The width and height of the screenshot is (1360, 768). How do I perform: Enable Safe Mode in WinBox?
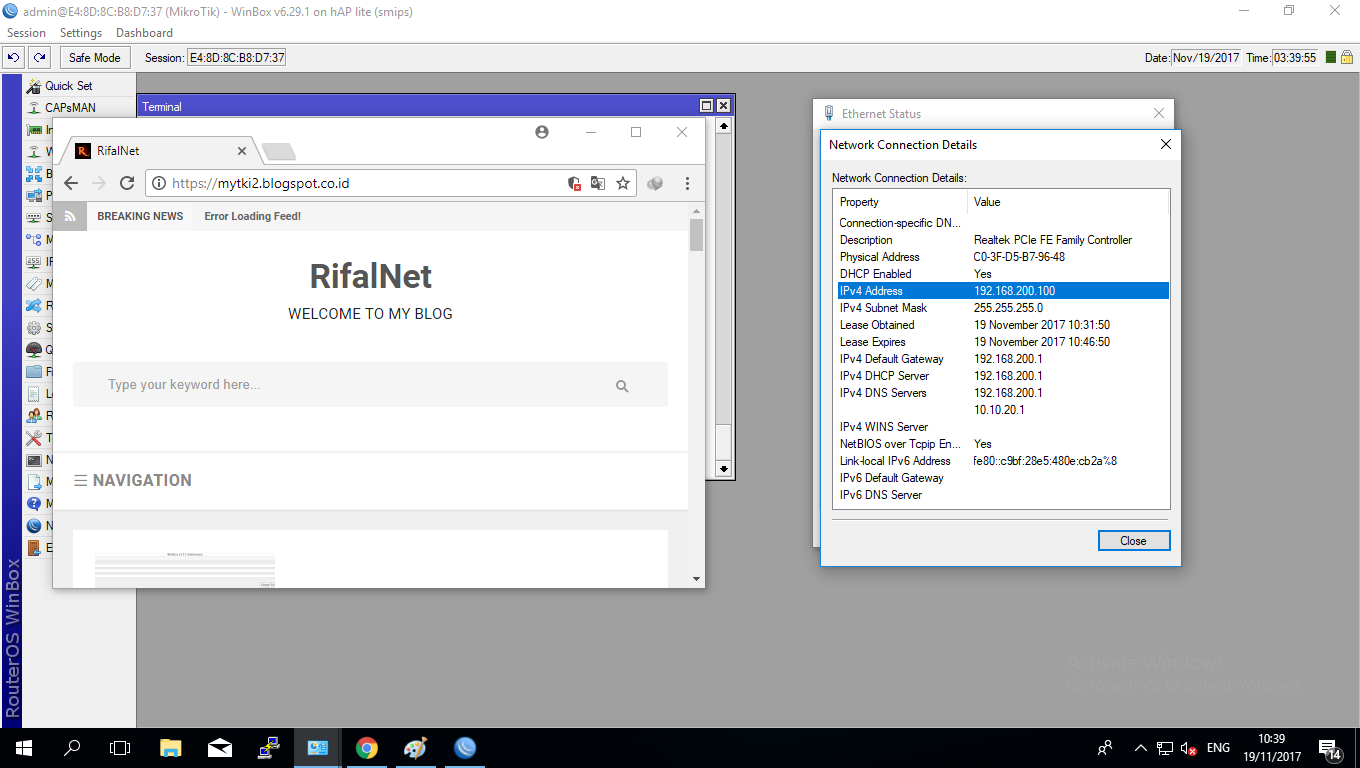[x=94, y=57]
